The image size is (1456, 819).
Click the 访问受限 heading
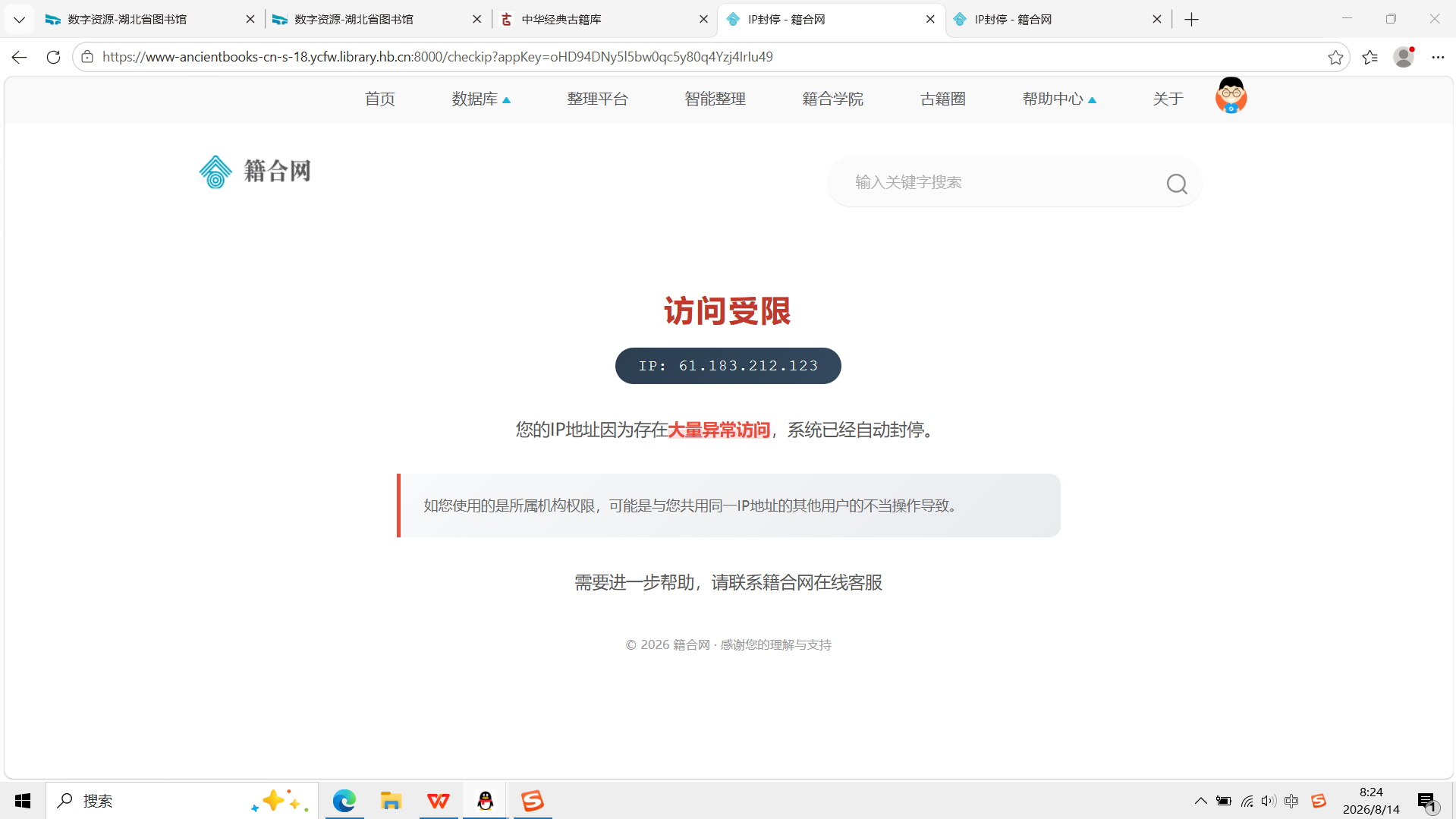click(728, 311)
